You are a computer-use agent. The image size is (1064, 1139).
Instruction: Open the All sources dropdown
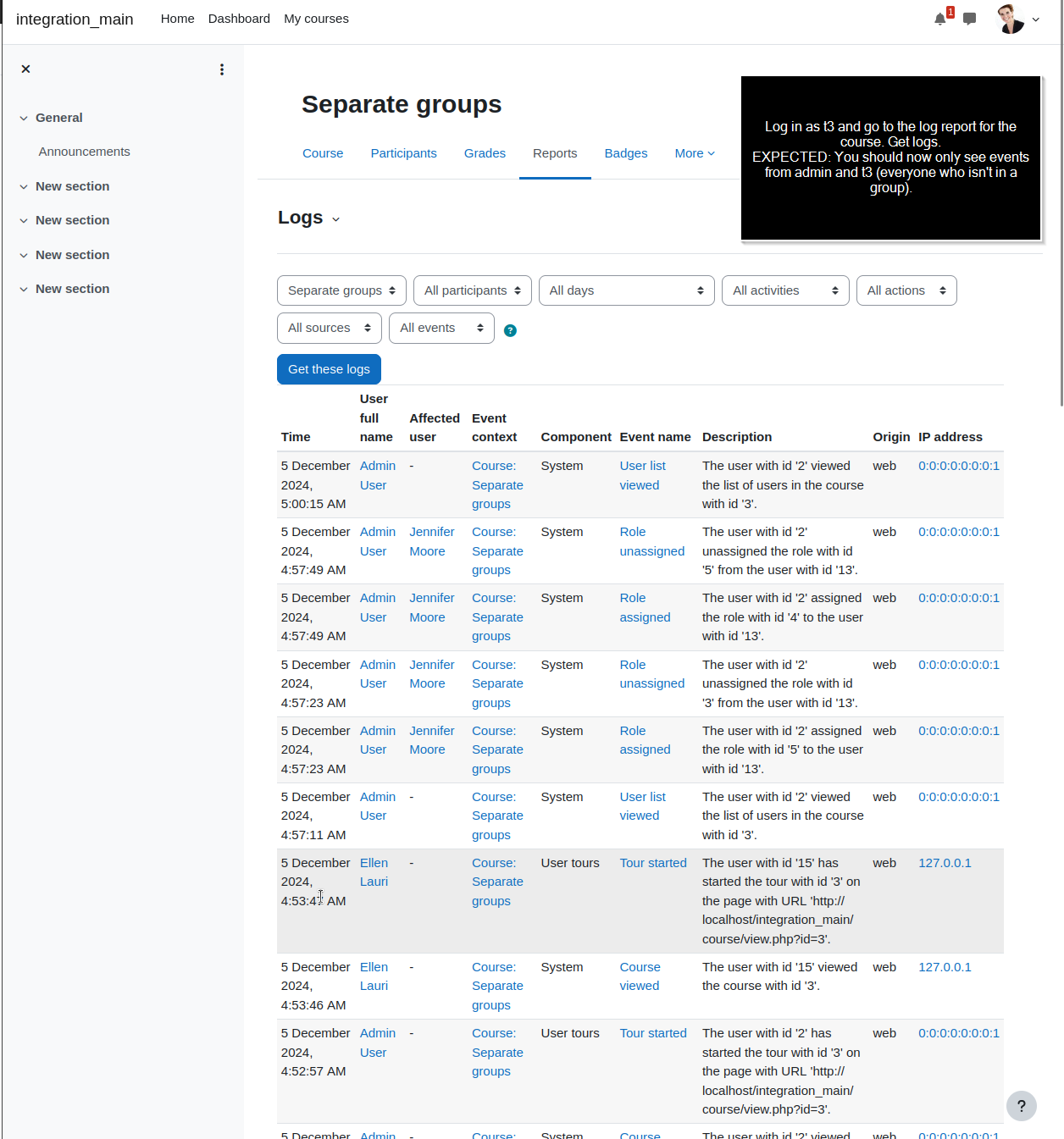(330, 328)
